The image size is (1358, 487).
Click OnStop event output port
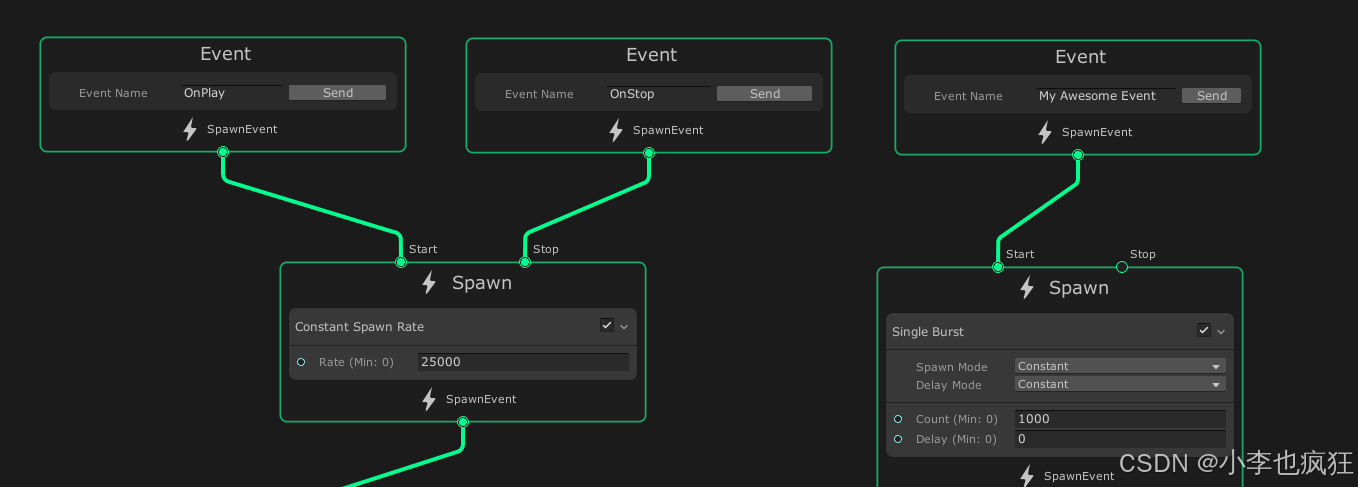click(x=649, y=153)
